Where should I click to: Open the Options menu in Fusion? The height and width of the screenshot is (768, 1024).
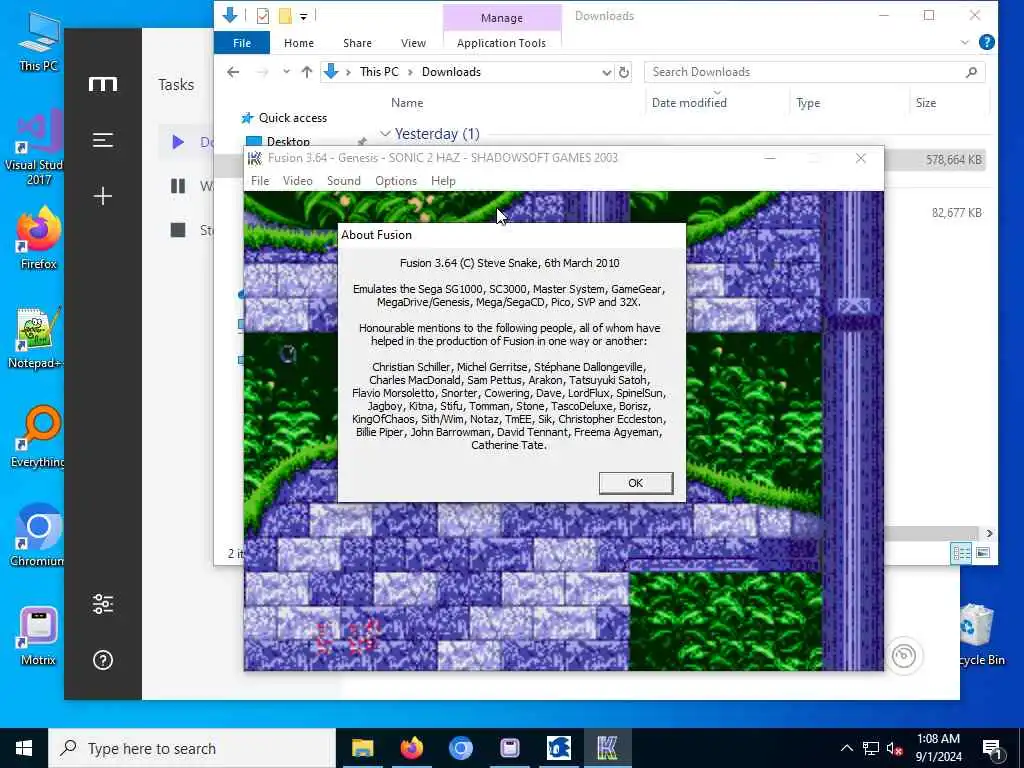[x=396, y=181]
